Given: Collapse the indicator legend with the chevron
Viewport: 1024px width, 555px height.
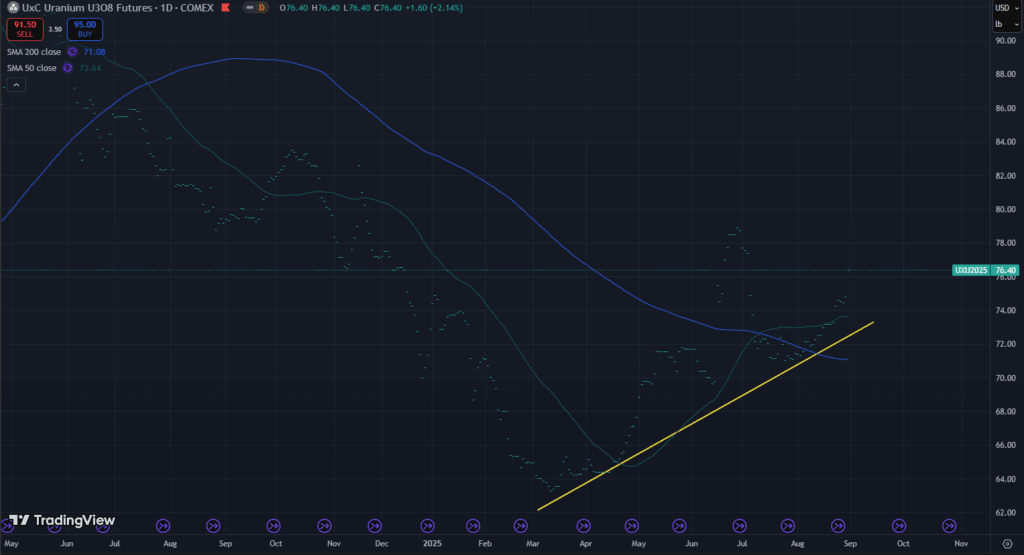Looking at the screenshot, I should [x=17, y=85].
